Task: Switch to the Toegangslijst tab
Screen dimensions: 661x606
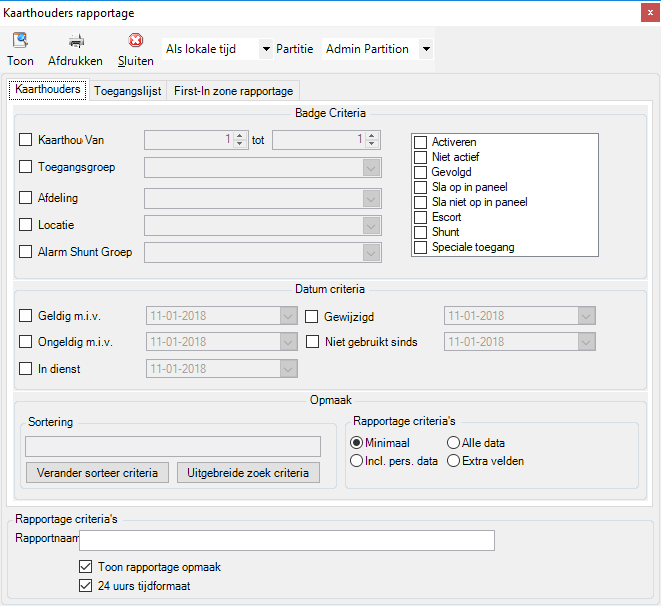Action: [x=127, y=91]
